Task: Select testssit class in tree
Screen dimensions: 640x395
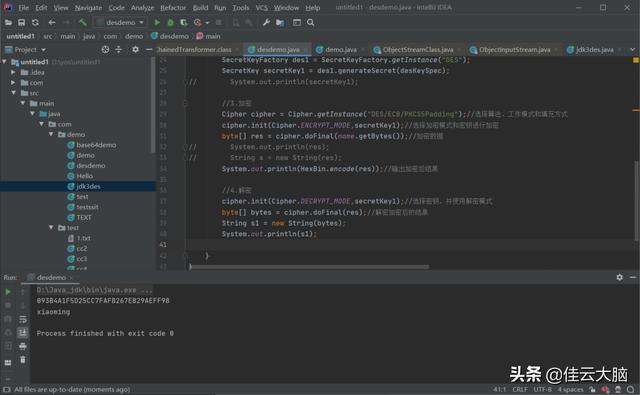Action: coord(82,207)
